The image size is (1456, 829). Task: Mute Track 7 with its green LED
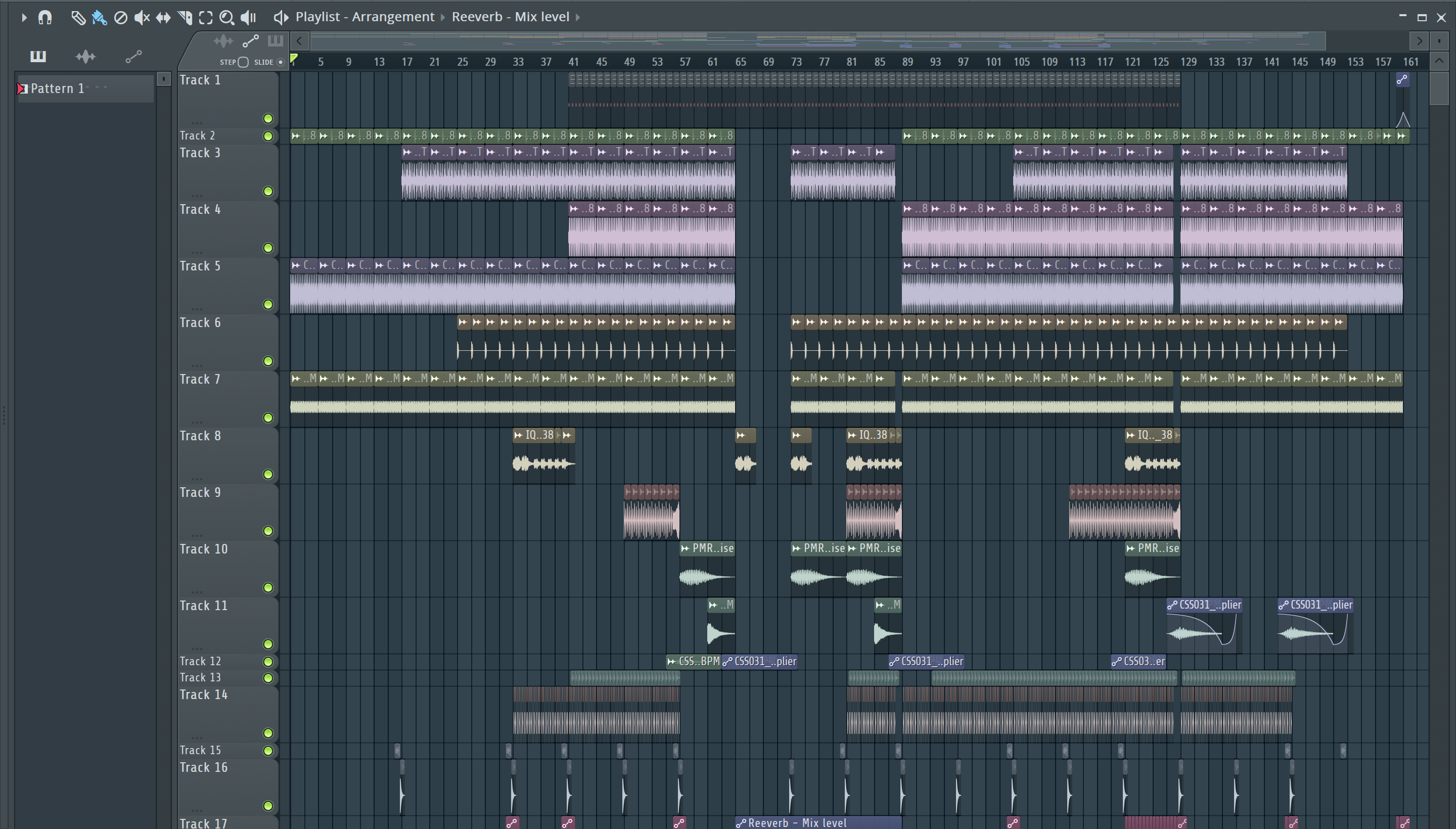(x=267, y=418)
